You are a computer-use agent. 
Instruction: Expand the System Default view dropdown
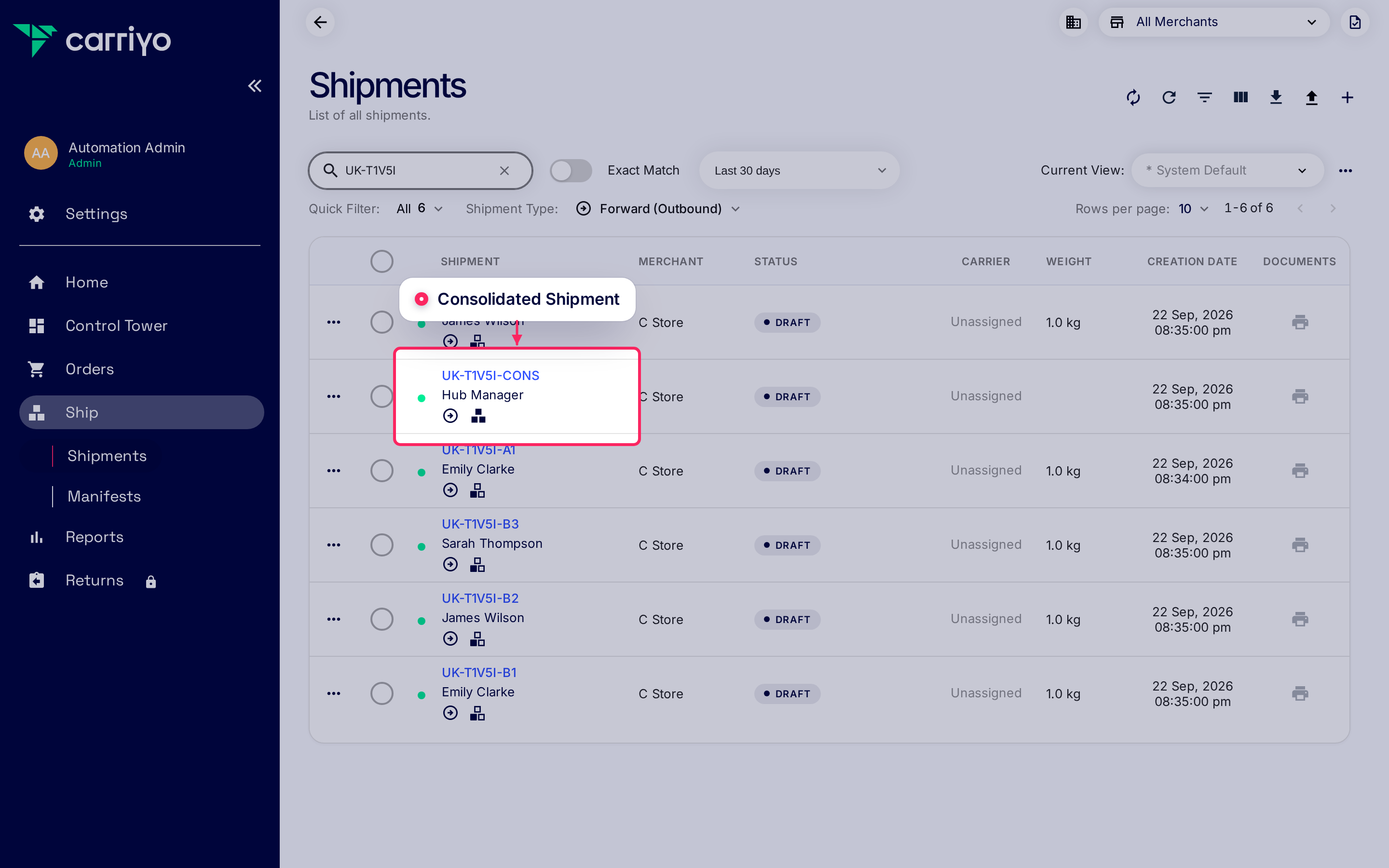(1227, 171)
